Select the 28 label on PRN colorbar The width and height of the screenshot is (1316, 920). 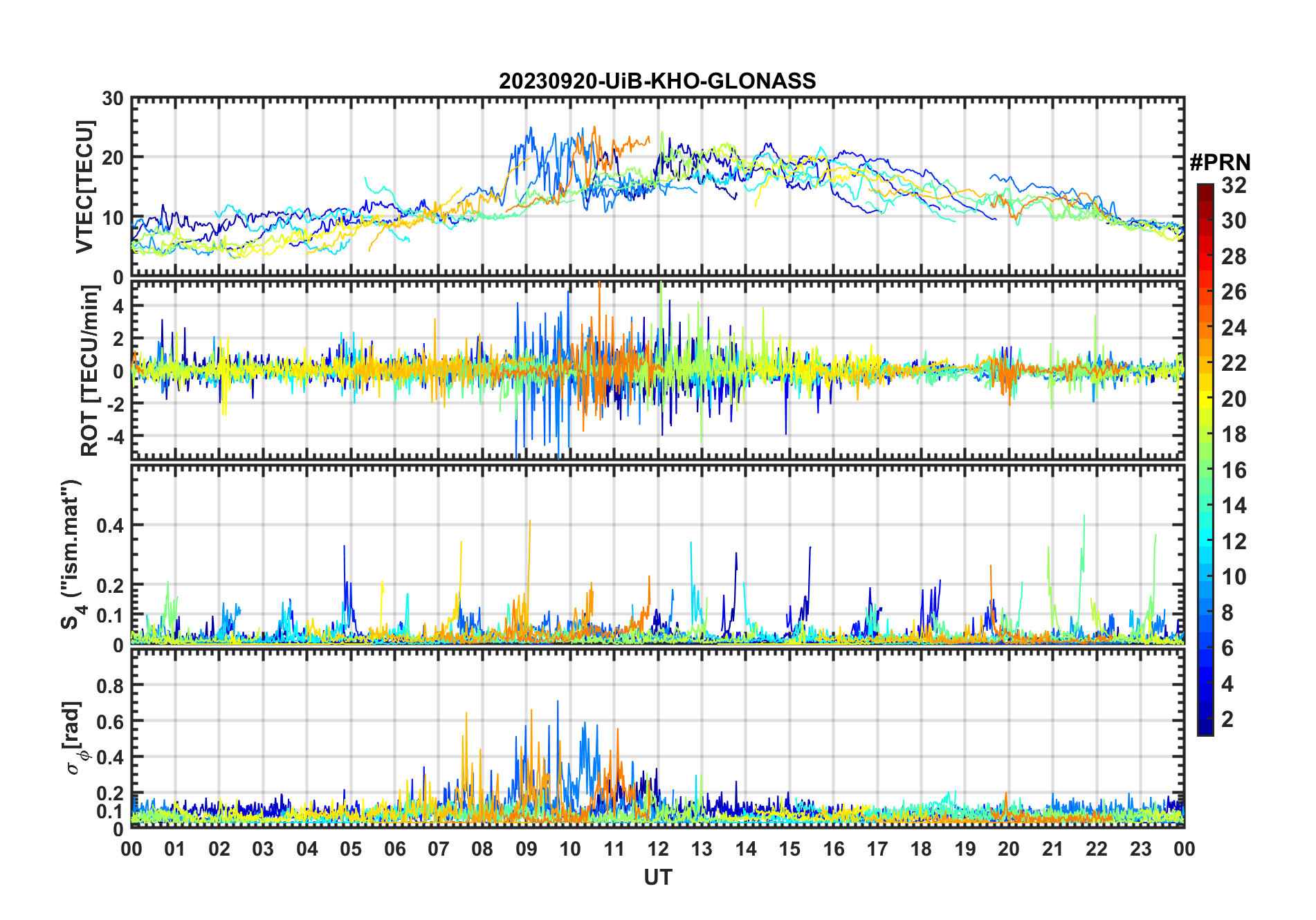point(1234,256)
